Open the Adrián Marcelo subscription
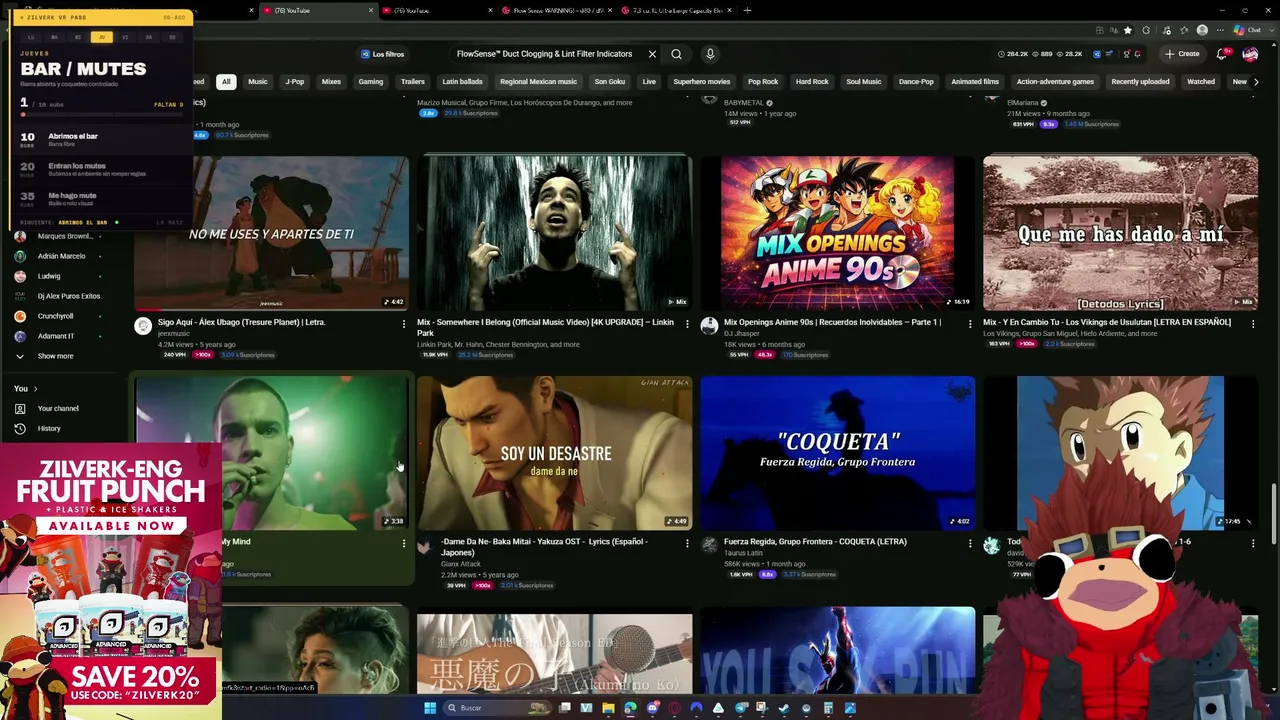The image size is (1280, 720). click(61, 256)
